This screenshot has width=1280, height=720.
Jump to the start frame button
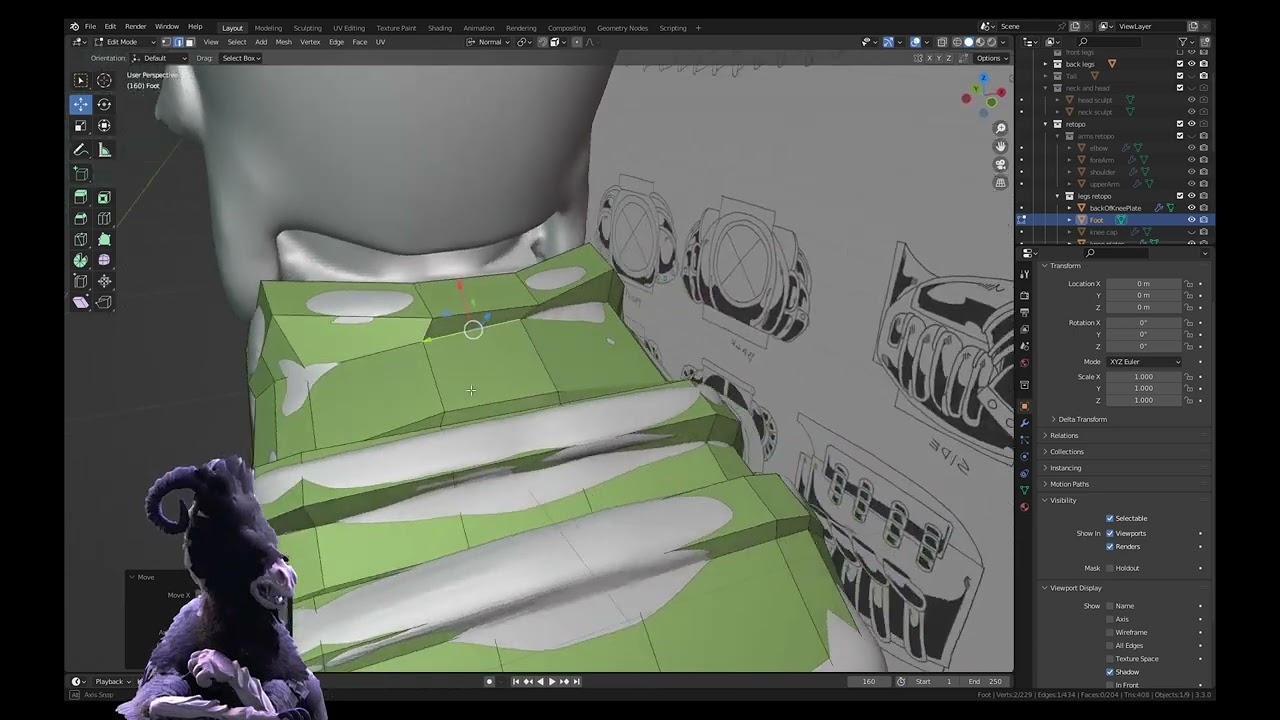pyautogui.click(x=515, y=681)
